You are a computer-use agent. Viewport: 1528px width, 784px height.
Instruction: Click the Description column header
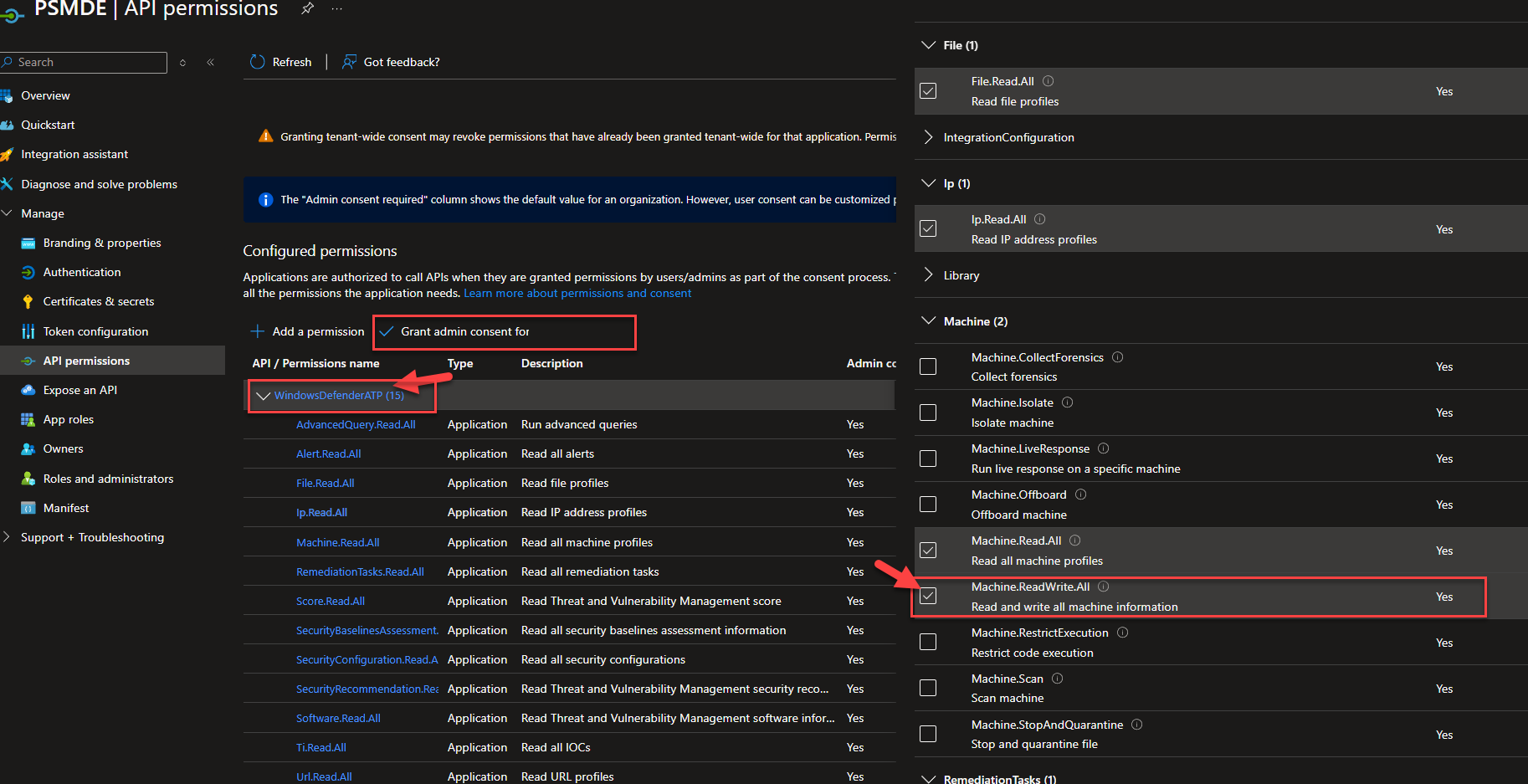[x=552, y=364]
